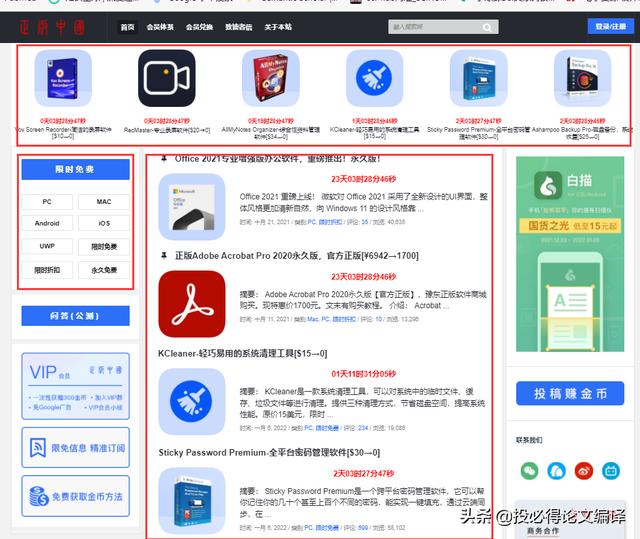Image resolution: width=640 pixels, height=539 pixels.
Task: Open the AllMyNotes Organizer icon in top row
Action: (x=270, y=77)
